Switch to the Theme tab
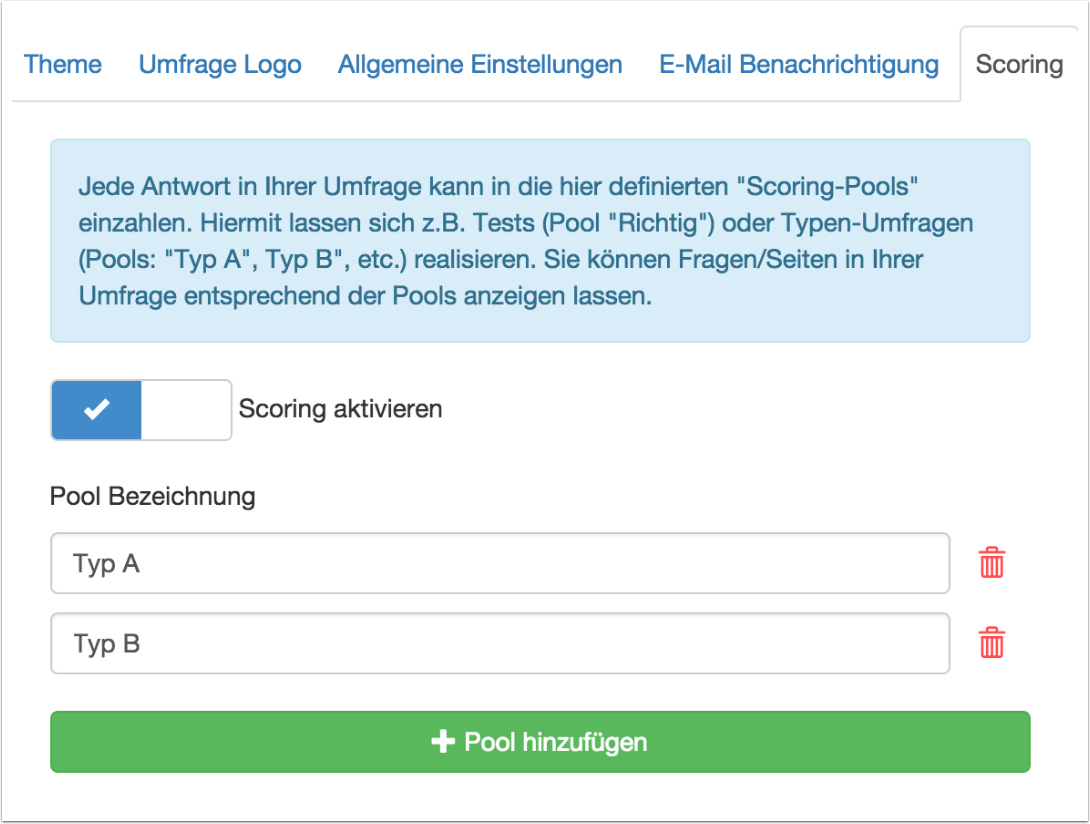 click(63, 65)
